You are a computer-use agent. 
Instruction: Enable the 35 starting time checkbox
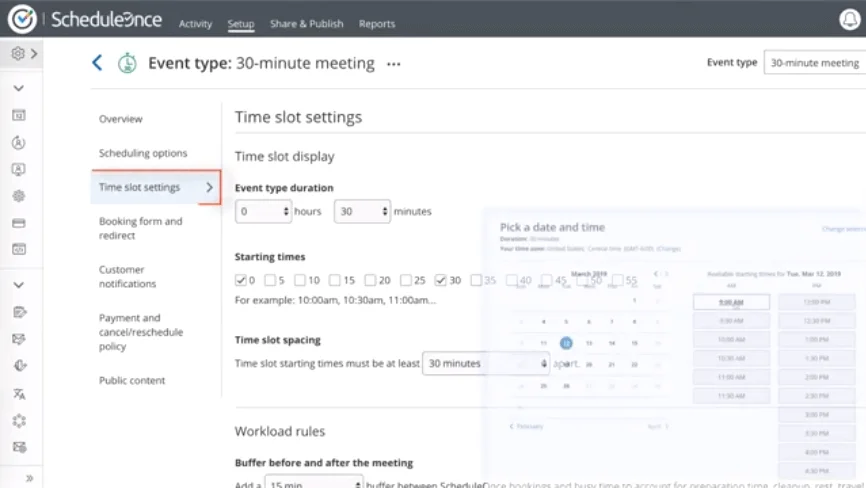coord(476,280)
